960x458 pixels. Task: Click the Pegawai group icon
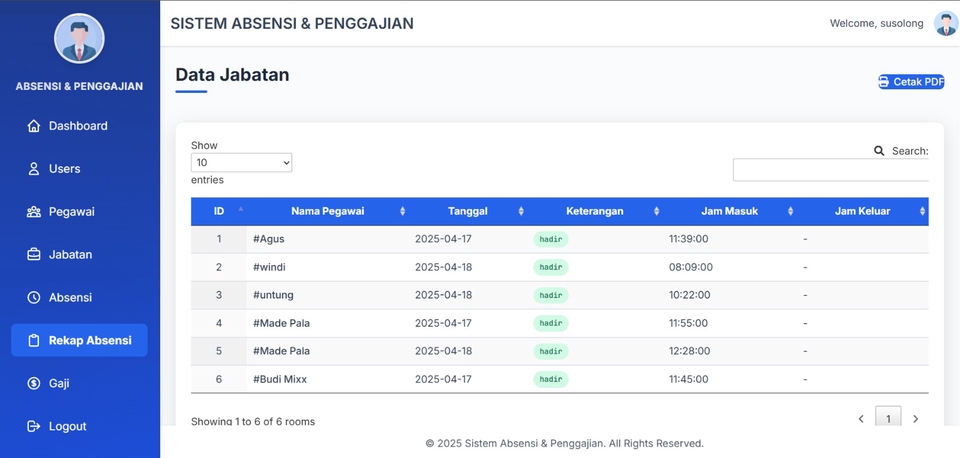point(34,212)
